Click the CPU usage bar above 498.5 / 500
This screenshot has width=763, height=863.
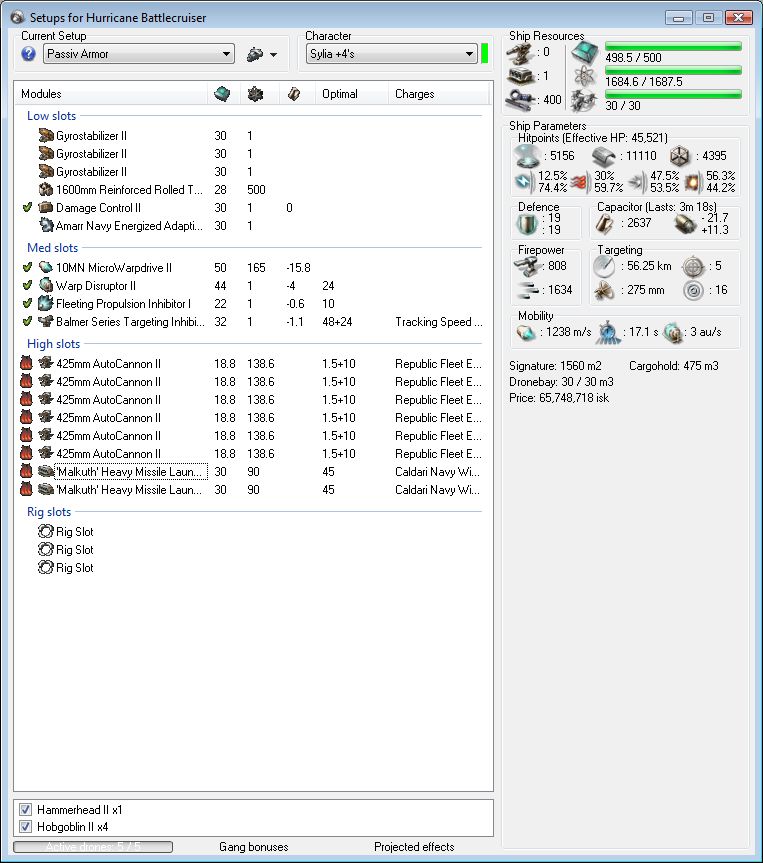click(x=673, y=46)
